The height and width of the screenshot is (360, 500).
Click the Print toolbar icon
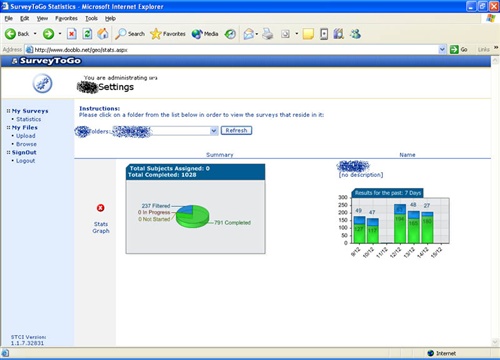pos(268,34)
